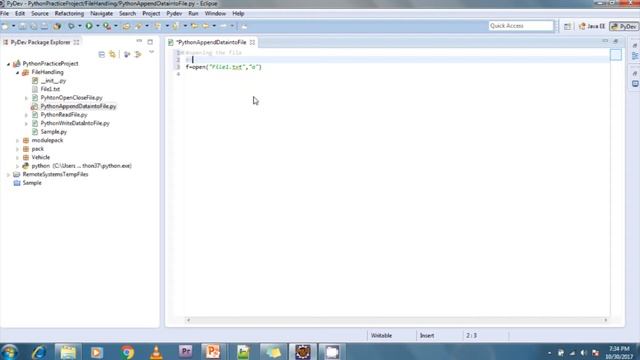Select File1.txt in Package Explorer
The height and width of the screenshot is (360, 640).
click(50, 89)
